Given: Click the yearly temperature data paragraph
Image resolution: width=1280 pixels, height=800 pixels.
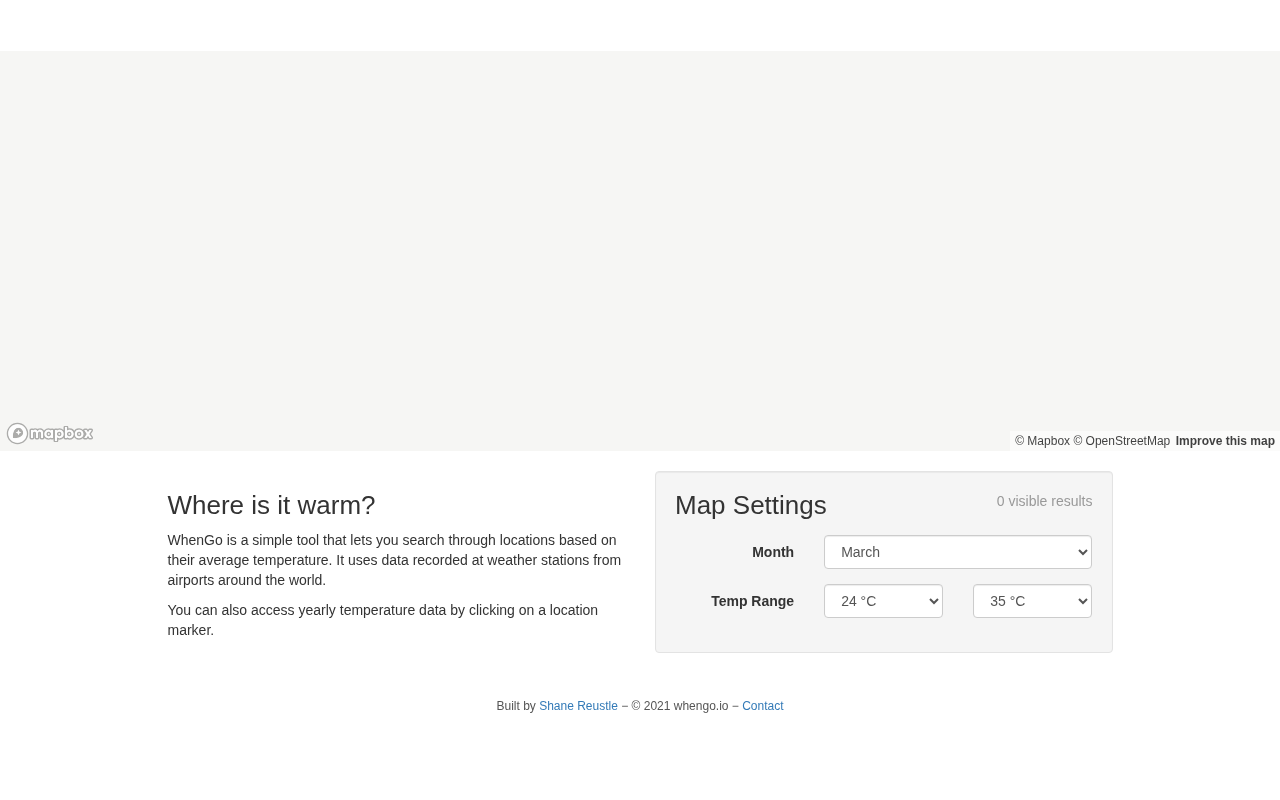Looking at the screenshot, I should [x=382, y=620].
